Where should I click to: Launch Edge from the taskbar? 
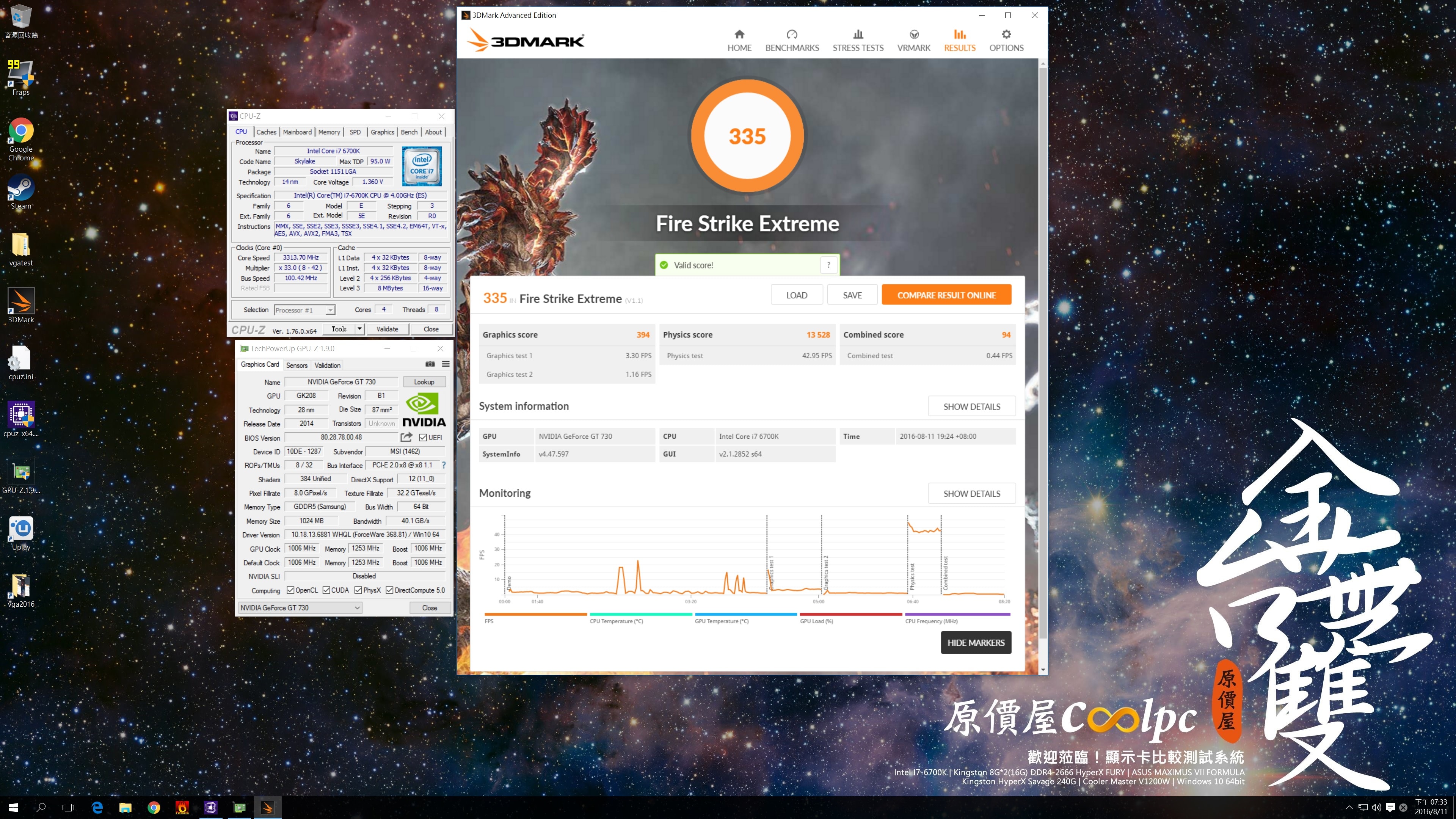click(97, 808)
